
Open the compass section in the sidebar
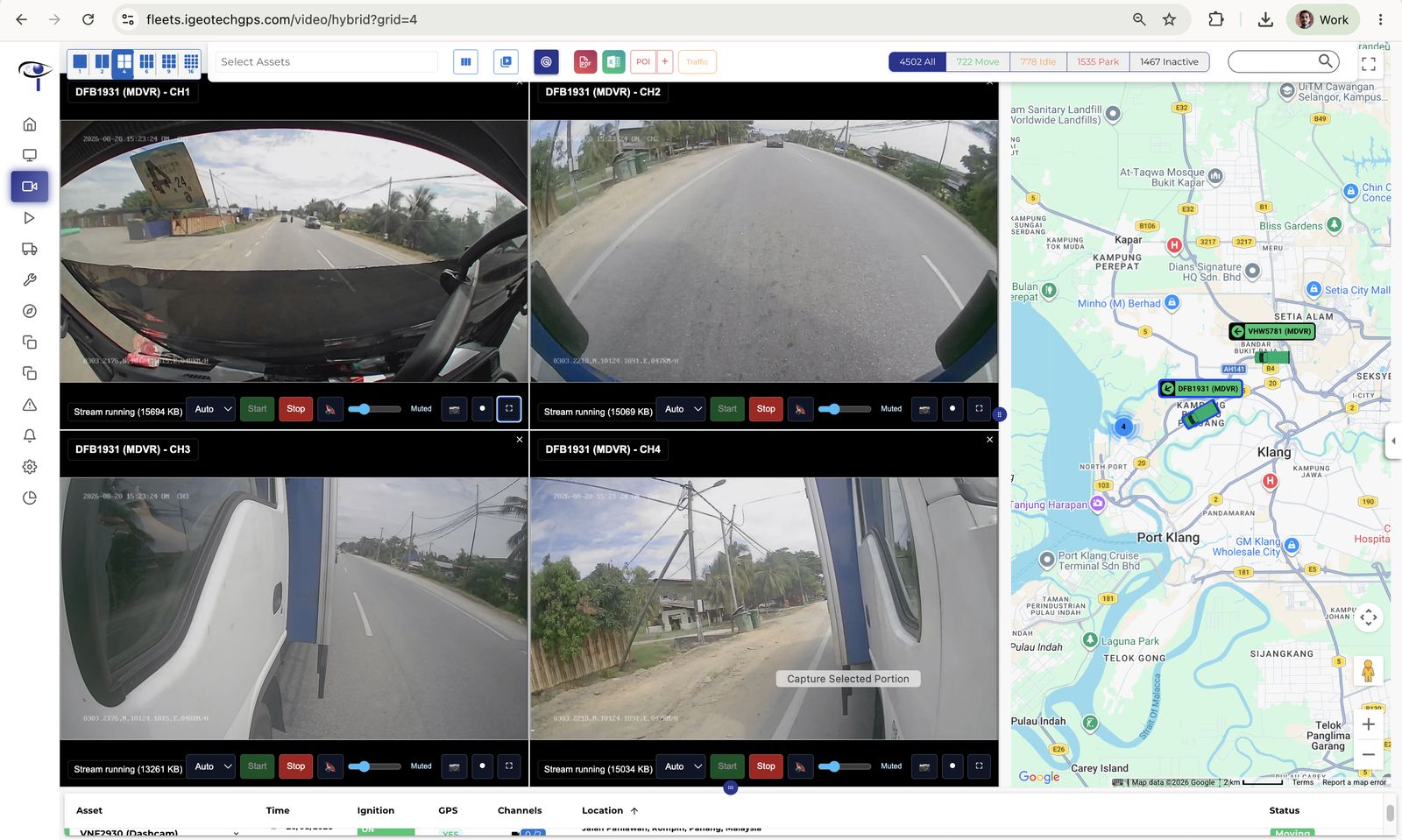[x=30, y=311]
